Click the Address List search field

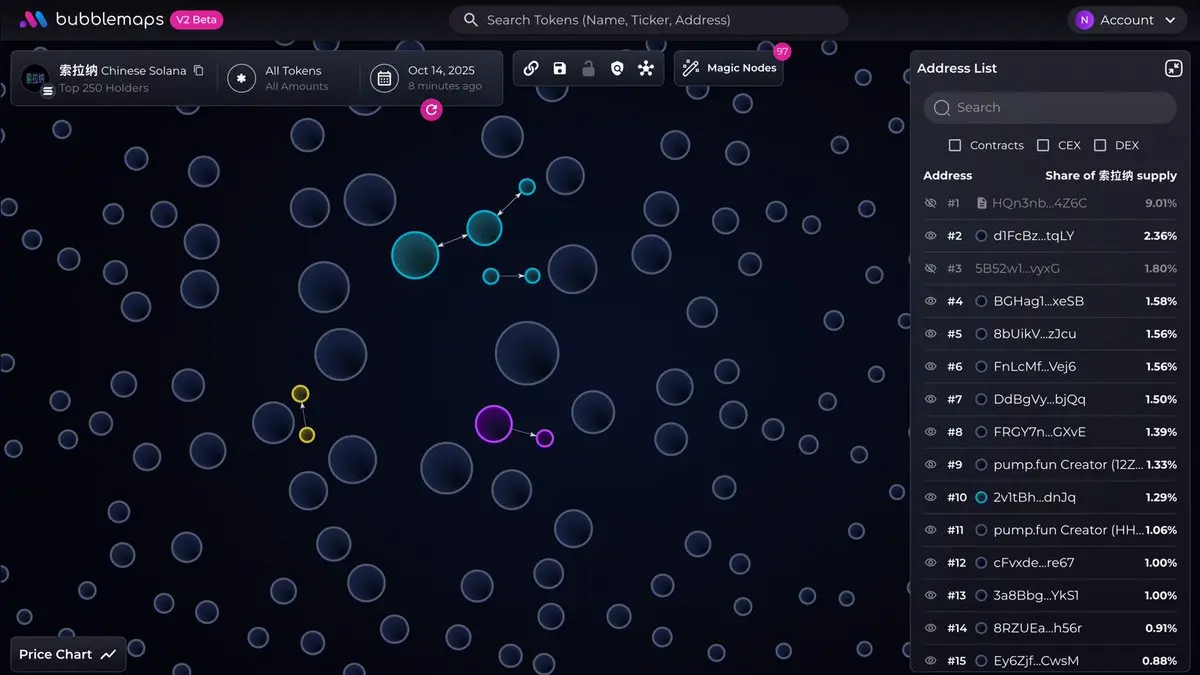click(1050, 107)
